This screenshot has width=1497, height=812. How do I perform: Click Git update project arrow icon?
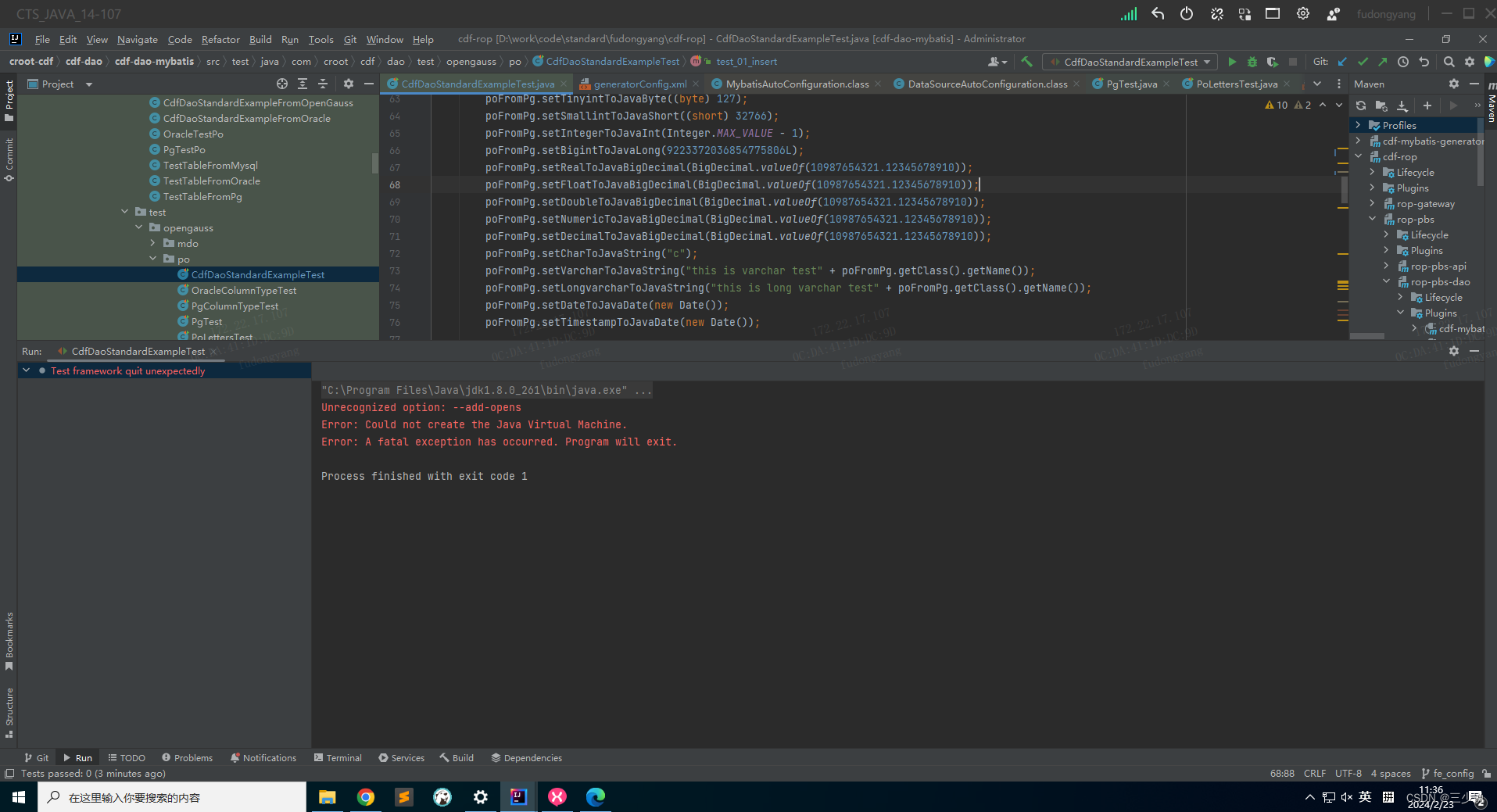tap(1343, 62)
